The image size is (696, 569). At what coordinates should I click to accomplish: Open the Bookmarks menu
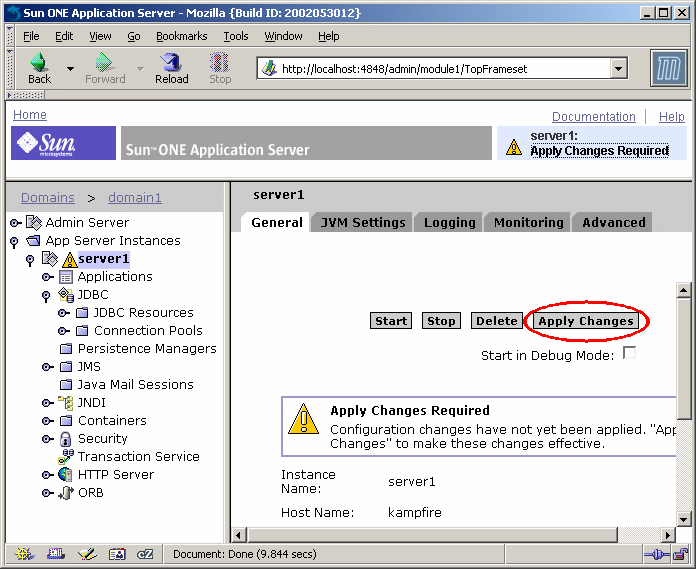182,36
